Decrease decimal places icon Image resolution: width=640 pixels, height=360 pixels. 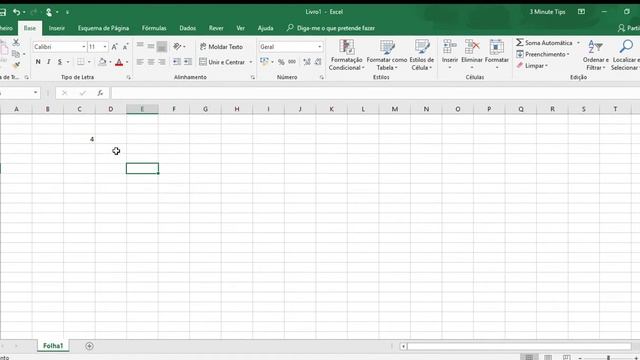[x=318, y=62]
